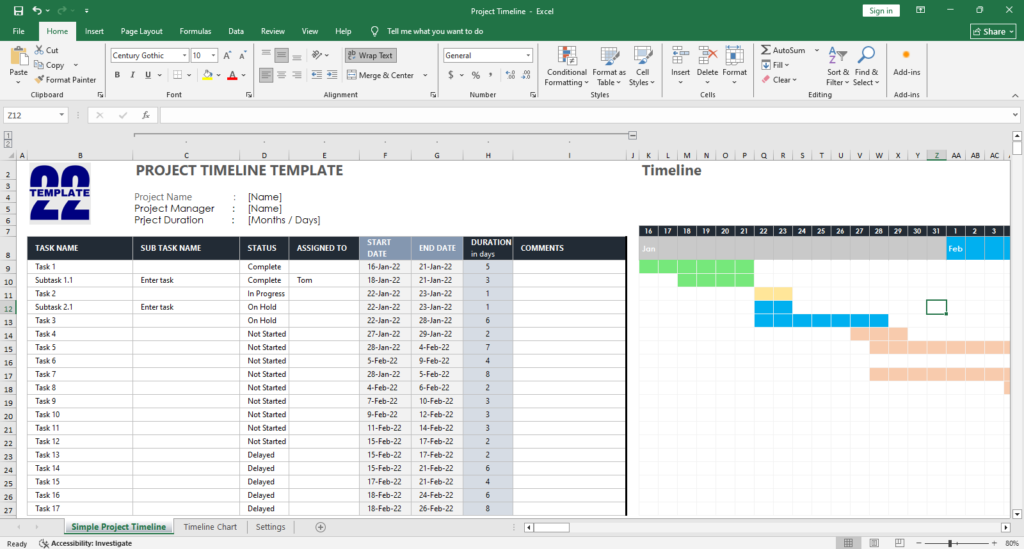Switch to the Review ribbon tab
The height and width of the screenshot is (549, 1024).
pyautogui.click(x=272, y=31)
